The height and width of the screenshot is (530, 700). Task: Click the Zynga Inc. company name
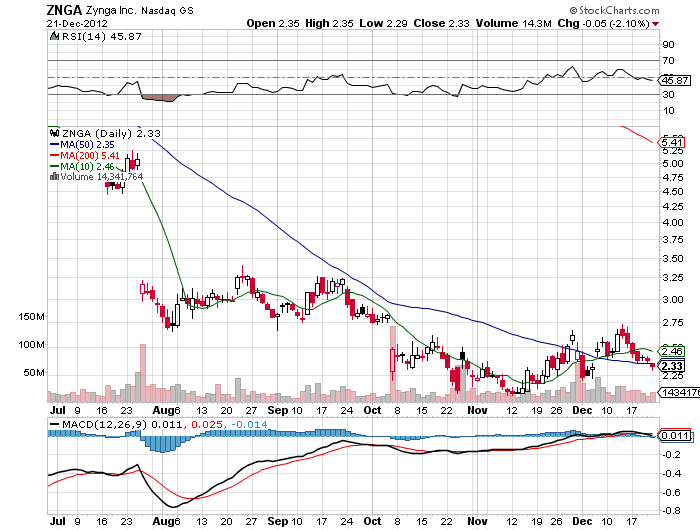pyautogui.click(x=110, y=10)
